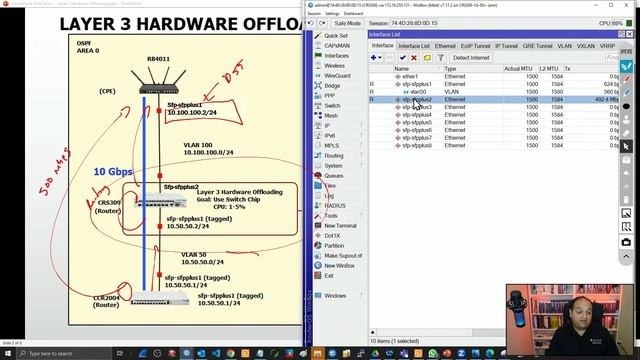640x360 pixels.
Task: Open the Mesh menu
Action: point(331,116)
